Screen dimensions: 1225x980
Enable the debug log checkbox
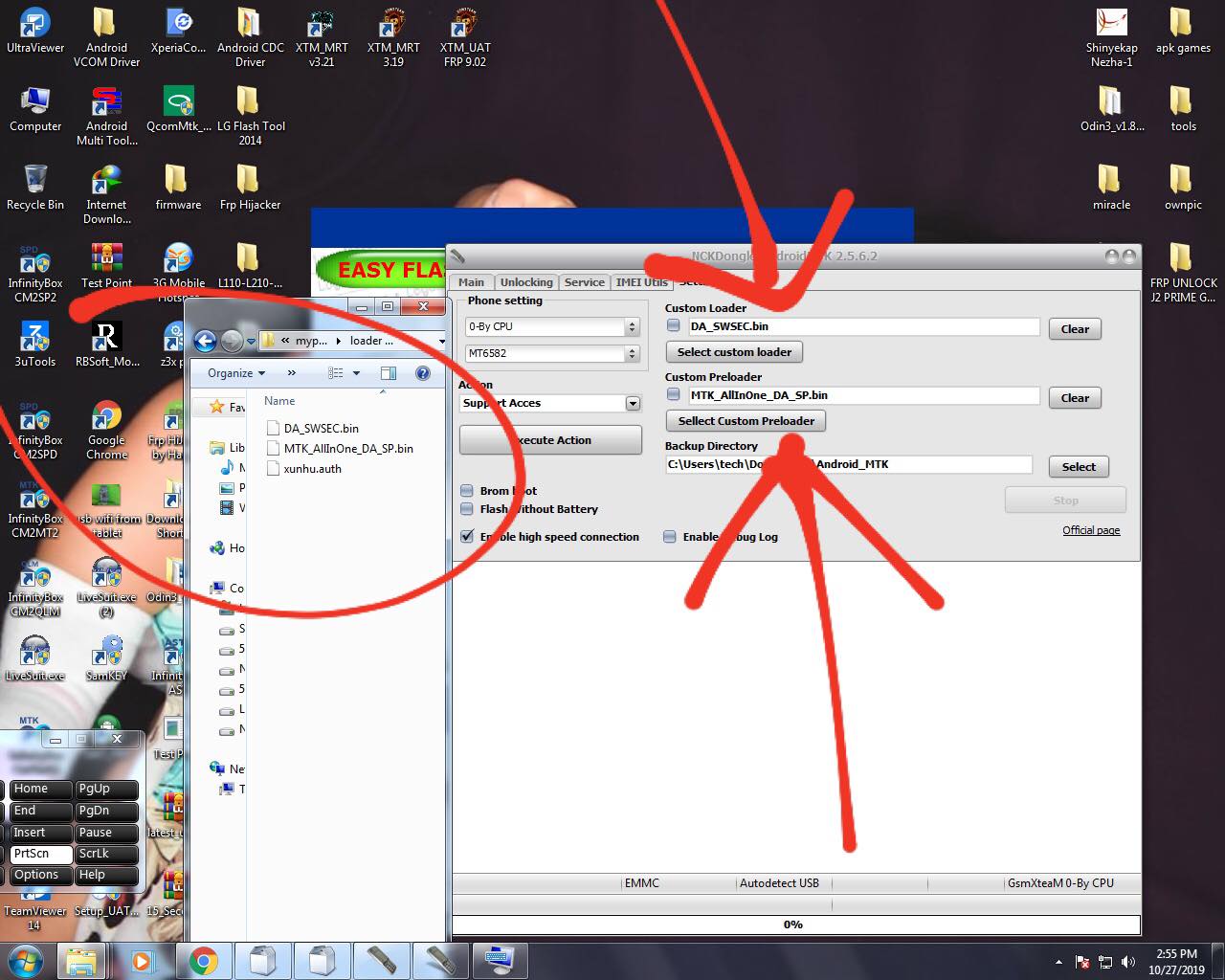670,537
